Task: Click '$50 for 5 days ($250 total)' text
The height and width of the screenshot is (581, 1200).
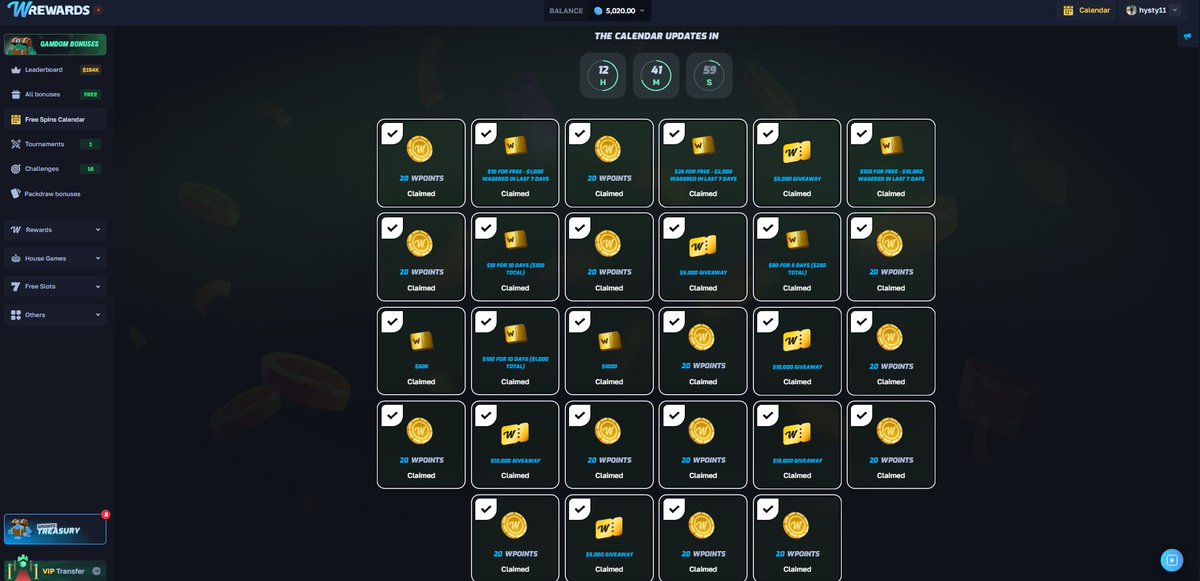Action: point(797,270)
